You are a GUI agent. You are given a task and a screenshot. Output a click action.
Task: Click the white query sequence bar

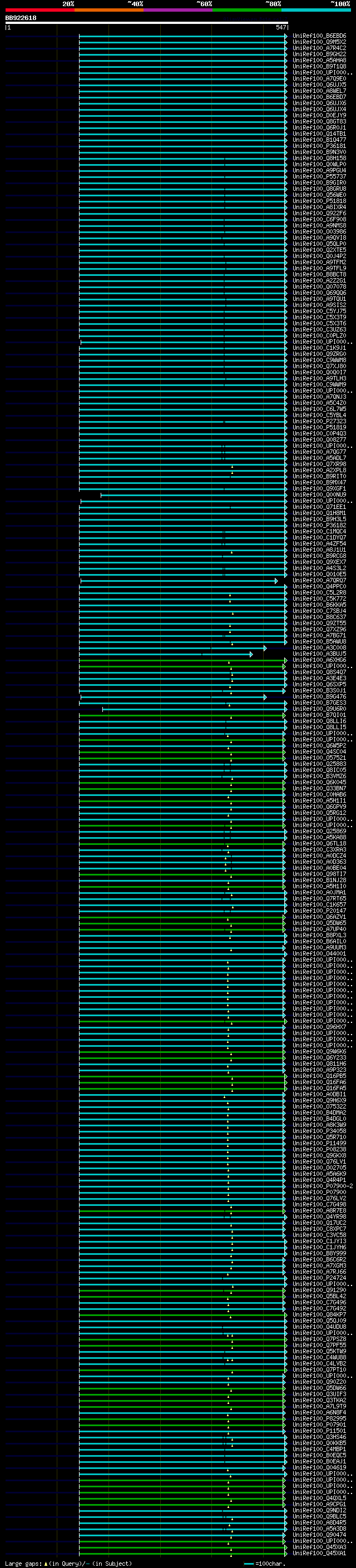147,22
